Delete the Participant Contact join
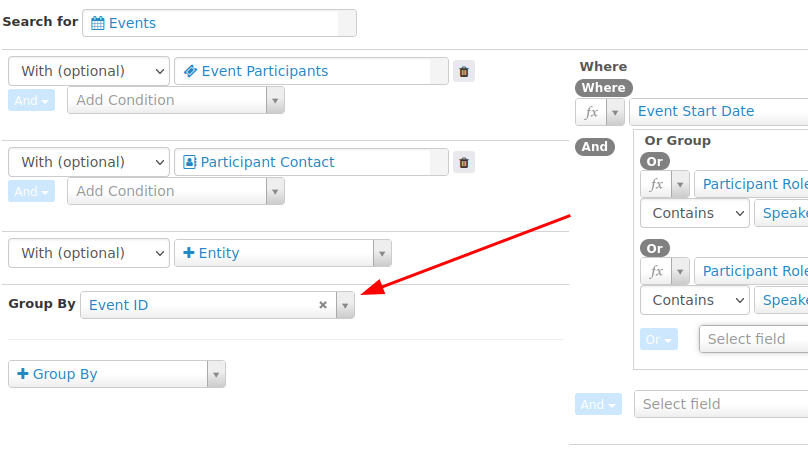The height and width of the screenshot is (452, 808). 463,162
